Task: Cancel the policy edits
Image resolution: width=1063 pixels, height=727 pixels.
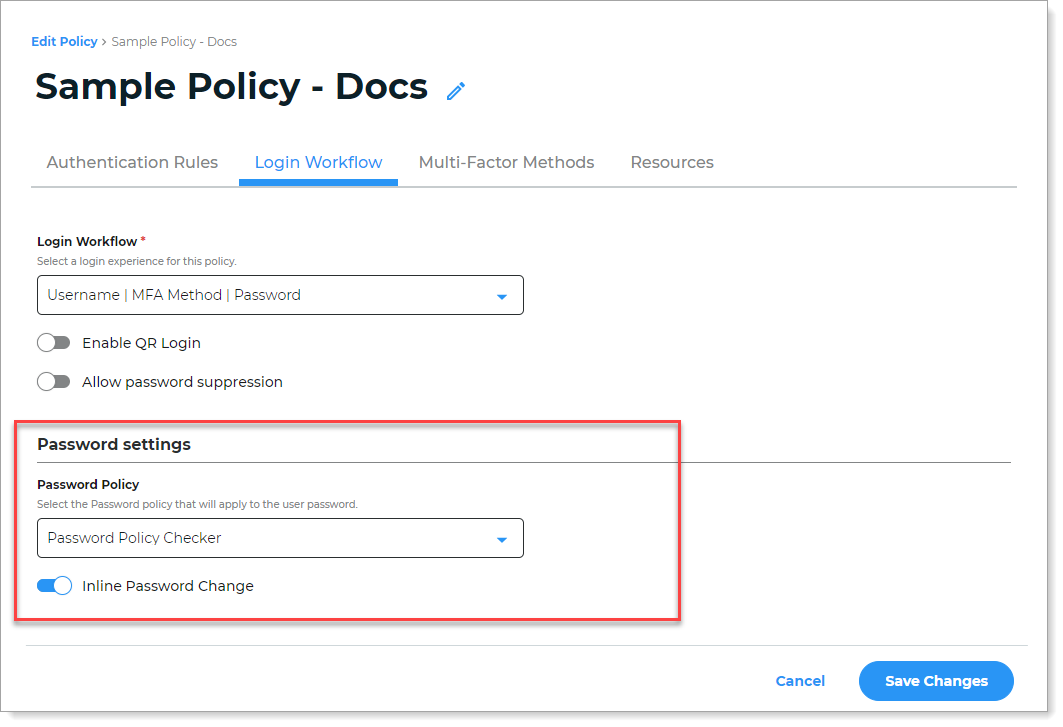Action: (x=800, y=681)
